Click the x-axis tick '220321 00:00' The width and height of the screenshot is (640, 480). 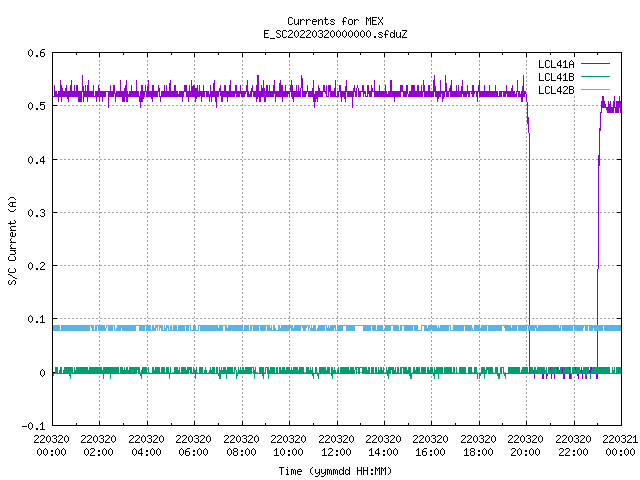pyautogui.click(x=620, y=446)
